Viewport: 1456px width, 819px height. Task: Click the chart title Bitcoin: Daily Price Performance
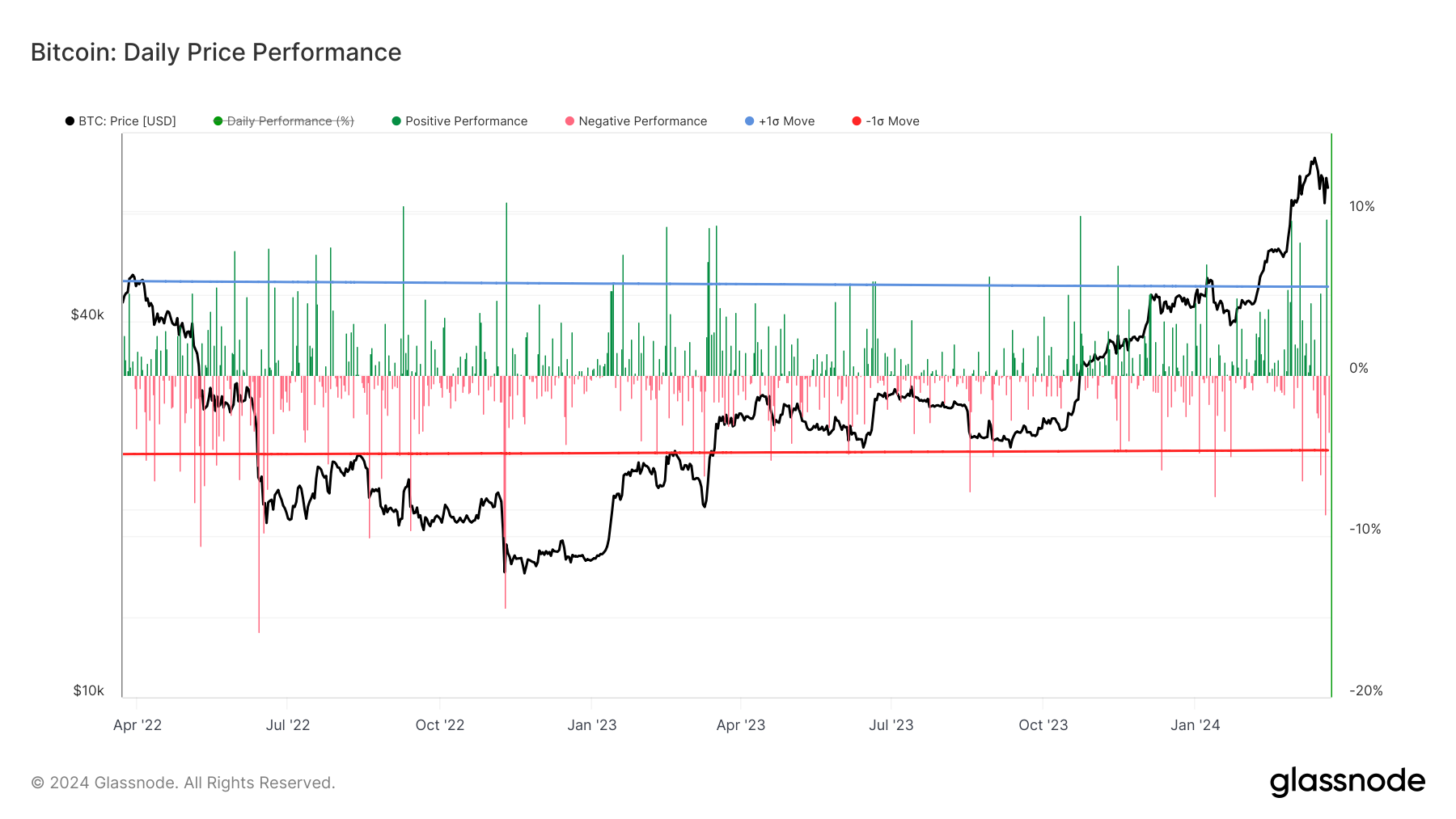coord(216,53)
